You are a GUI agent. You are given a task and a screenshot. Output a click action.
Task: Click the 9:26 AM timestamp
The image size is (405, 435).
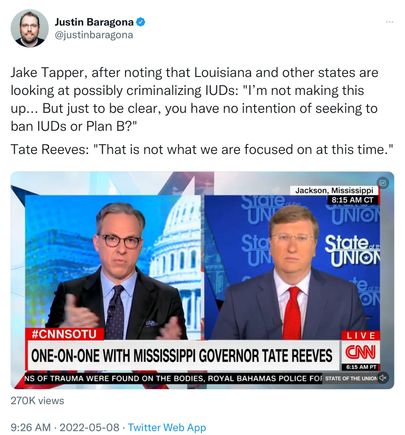[x=31, y=427]
